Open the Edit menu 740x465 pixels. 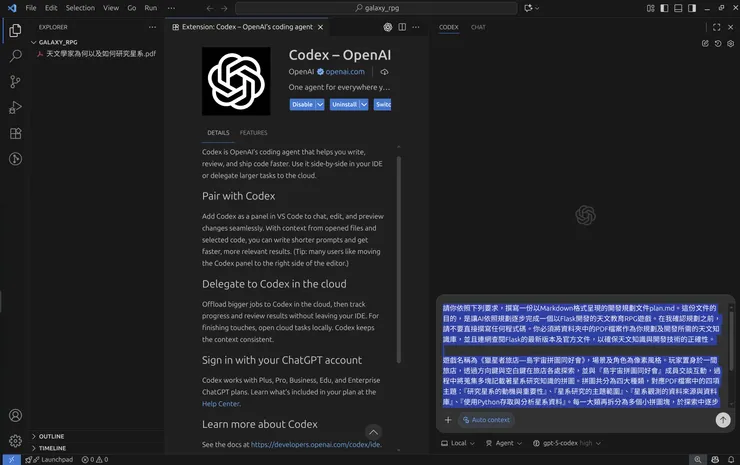tap(51, 8)
